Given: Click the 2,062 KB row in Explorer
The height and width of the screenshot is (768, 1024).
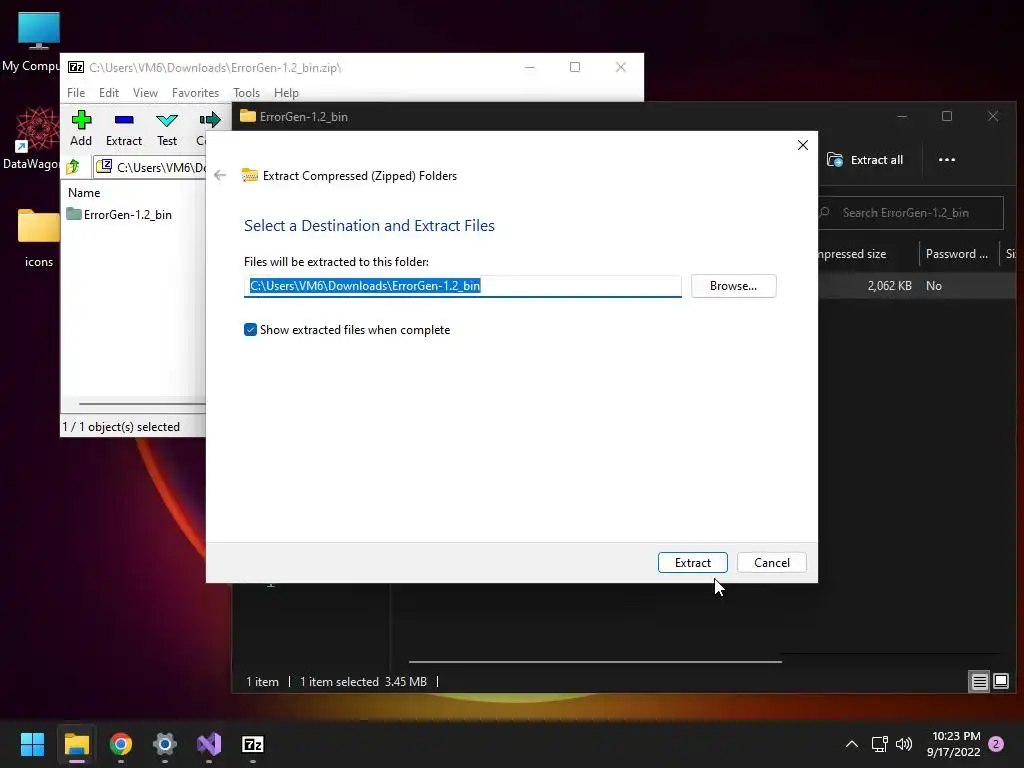Looking at the screenshot, I should [x=916, y=286].
